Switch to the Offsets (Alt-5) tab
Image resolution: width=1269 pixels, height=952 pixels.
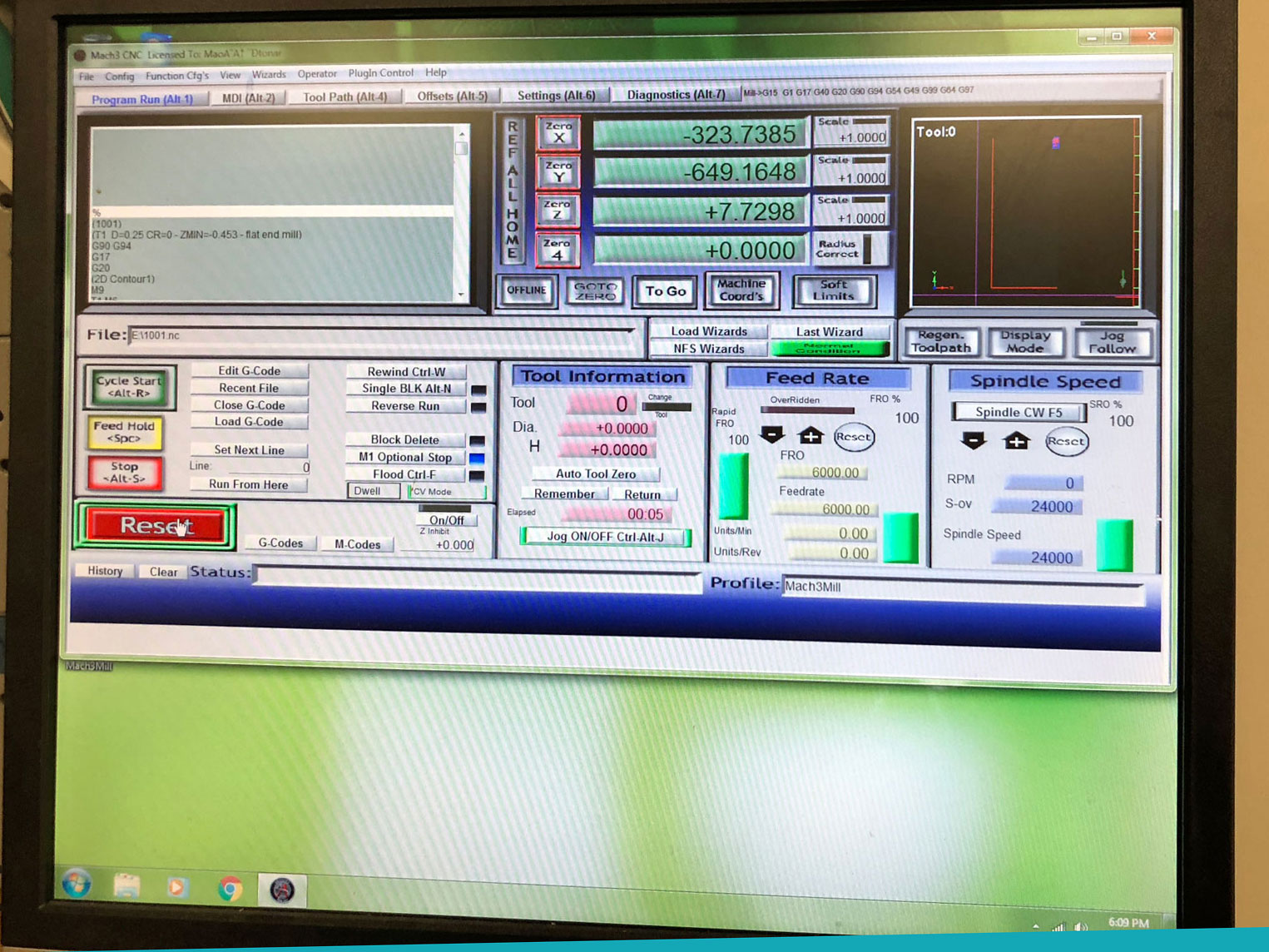click(452, 96)
